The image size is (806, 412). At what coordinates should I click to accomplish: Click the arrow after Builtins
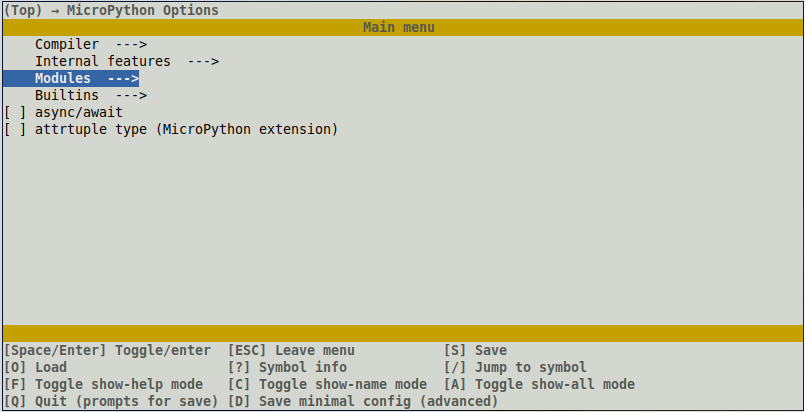132,96
